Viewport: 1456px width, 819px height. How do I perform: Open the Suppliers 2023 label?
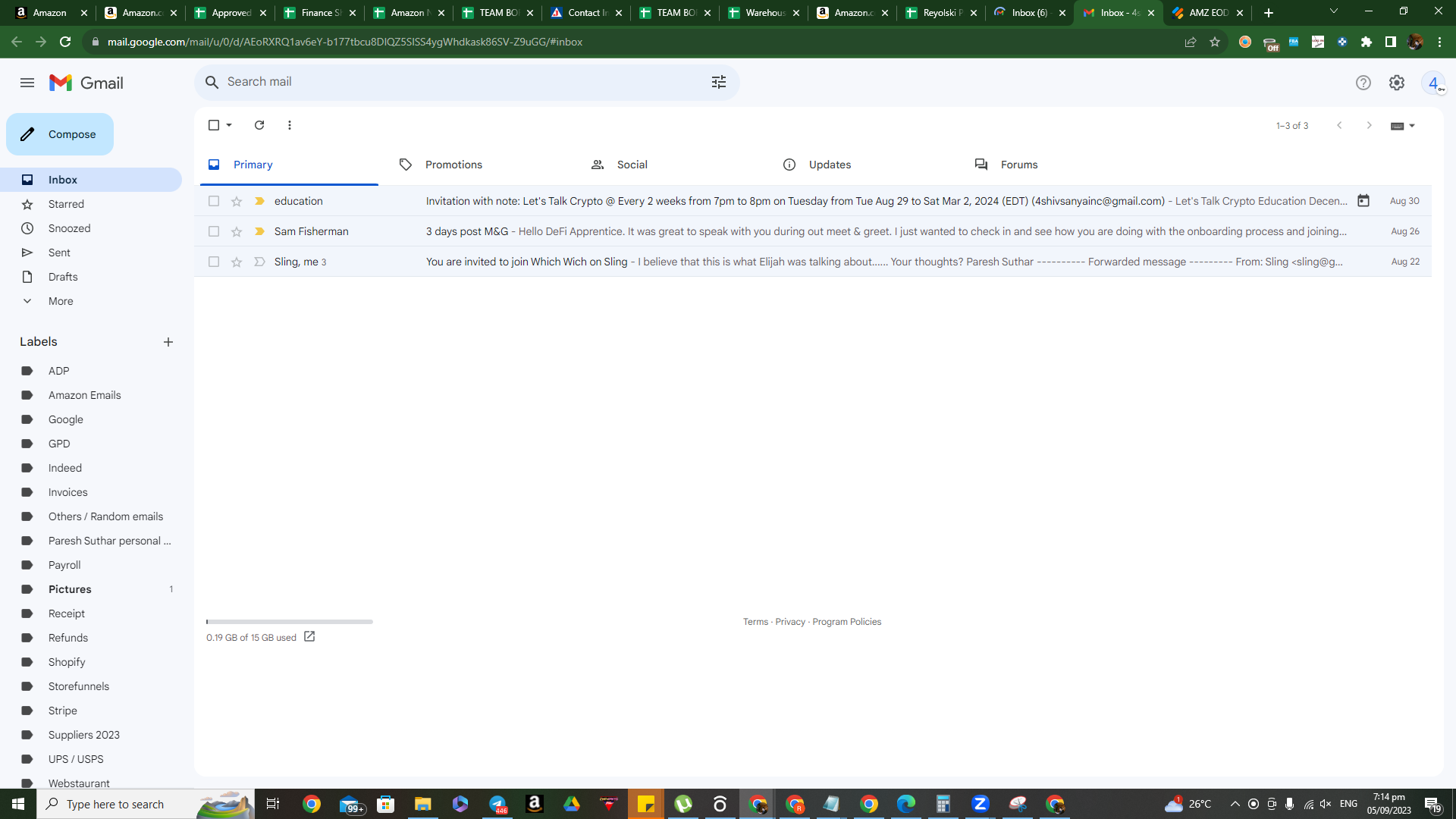[x=91, y=735]
